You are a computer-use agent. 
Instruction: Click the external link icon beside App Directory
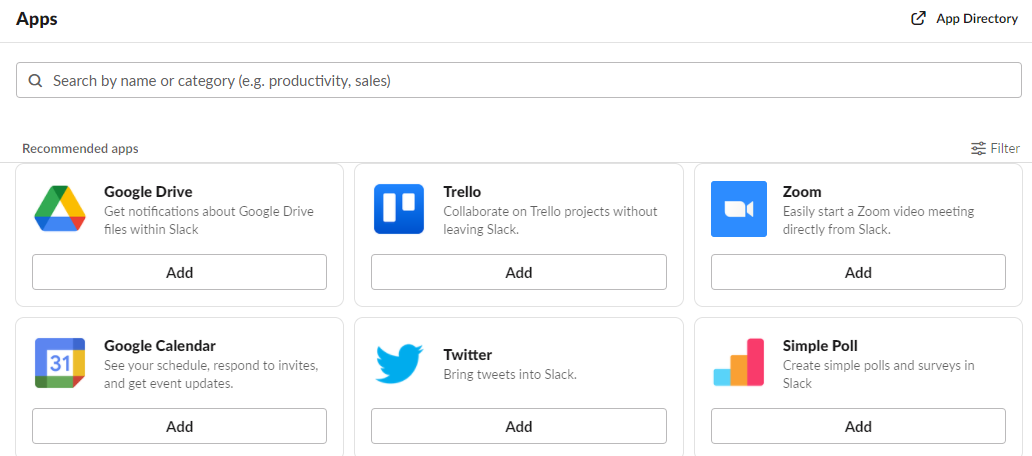tap(919, 19)
